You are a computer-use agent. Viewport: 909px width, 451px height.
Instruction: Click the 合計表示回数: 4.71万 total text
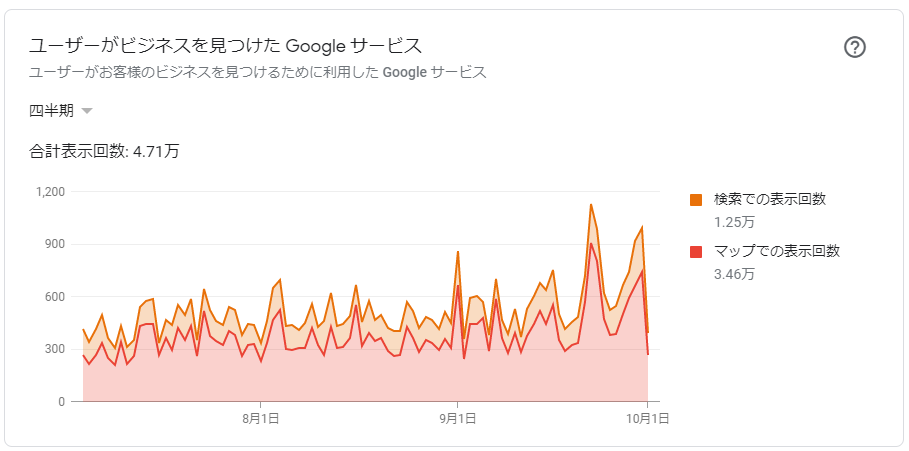tap(104, 152)
